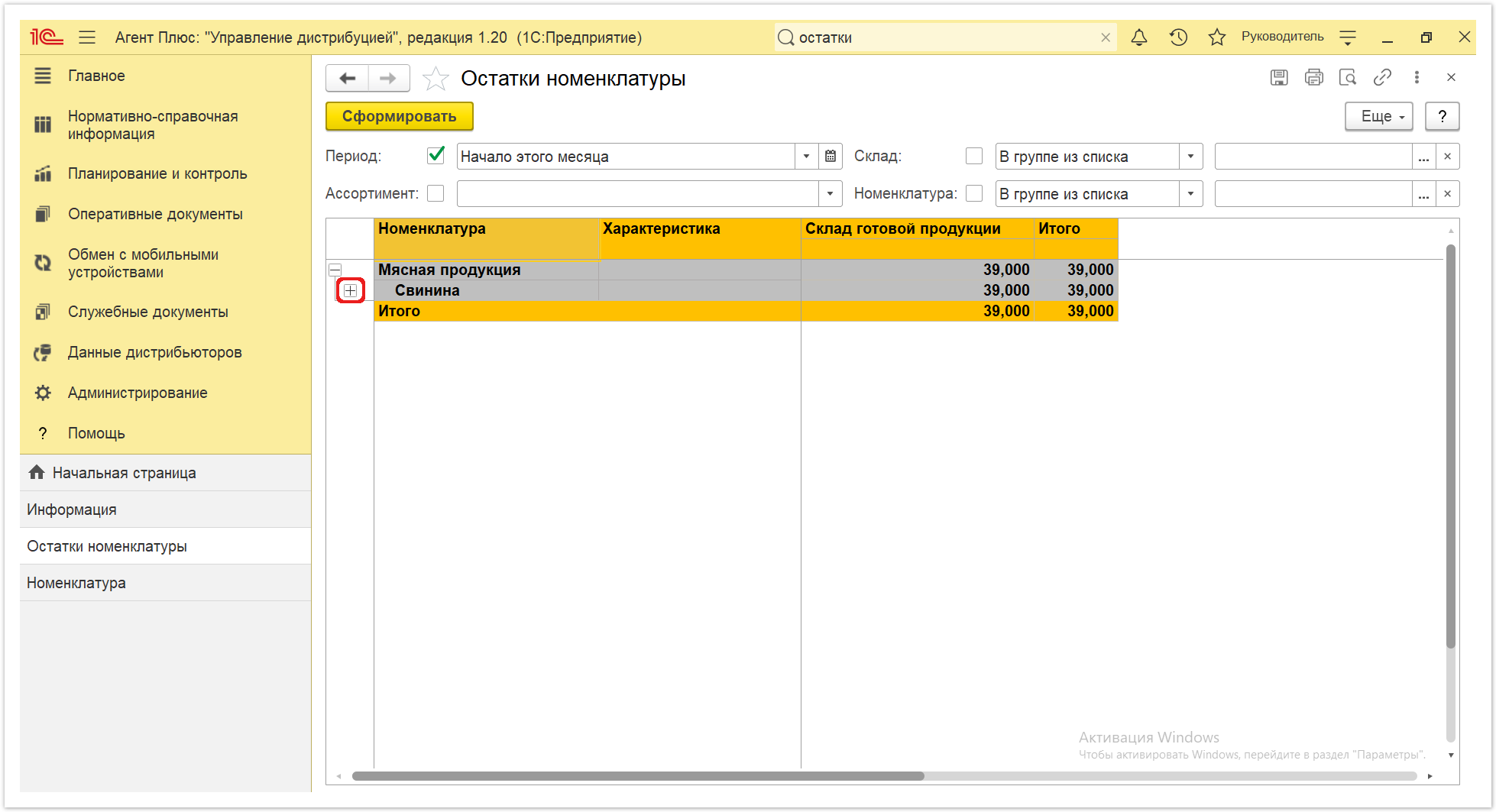Go to Начальная страница

(x=165, y=473)
